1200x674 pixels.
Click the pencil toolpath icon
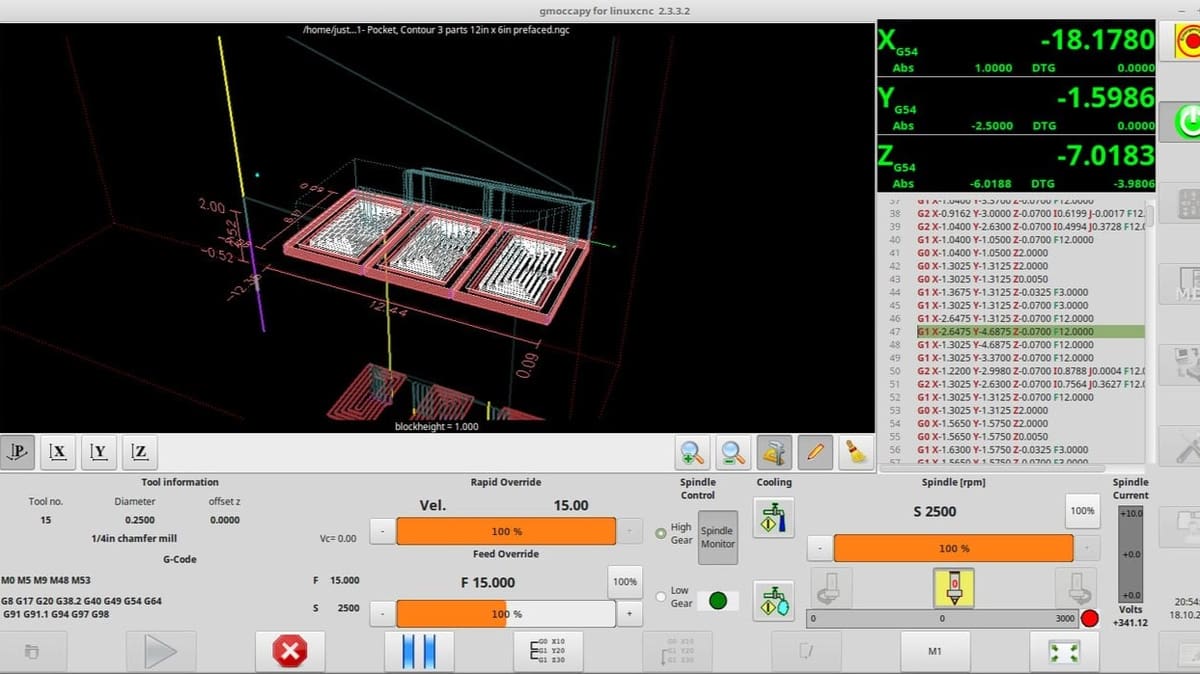(816, 452)
